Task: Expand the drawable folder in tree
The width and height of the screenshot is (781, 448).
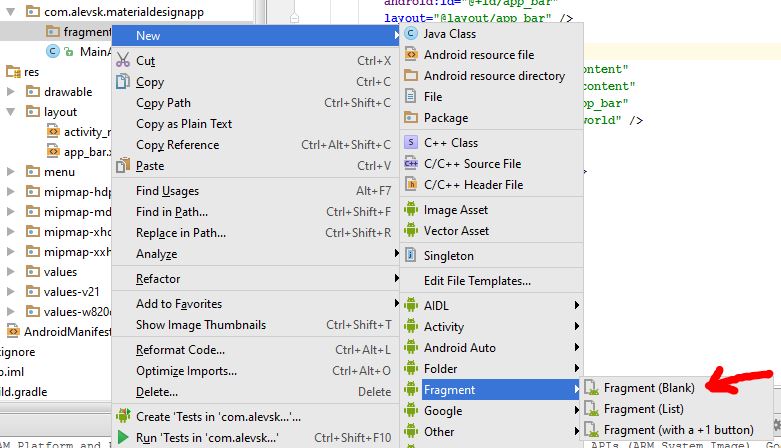Action: 12,92
